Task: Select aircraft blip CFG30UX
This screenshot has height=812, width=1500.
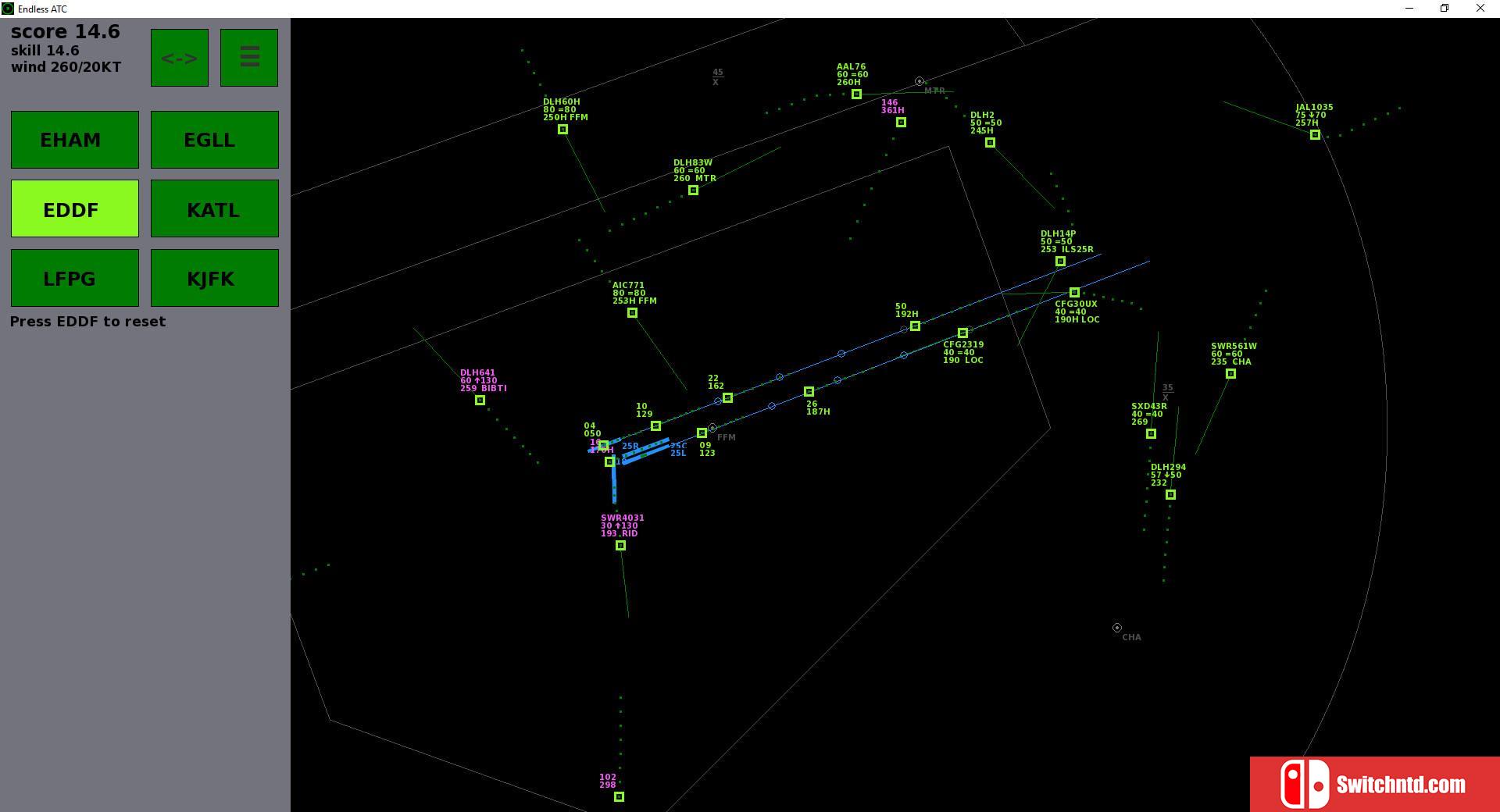Action: coord(1074,293)
